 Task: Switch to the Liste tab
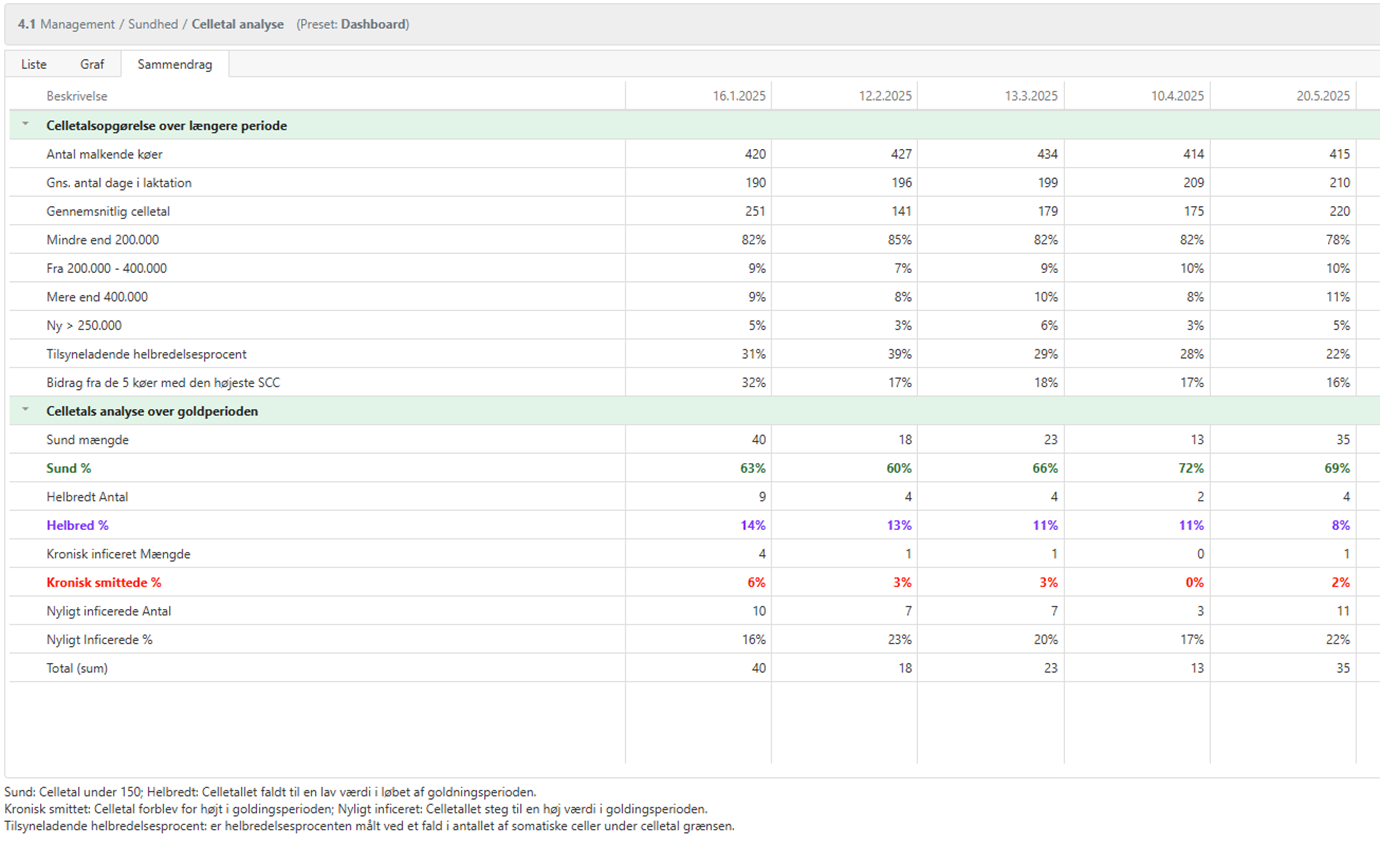(x=34, y=64)
